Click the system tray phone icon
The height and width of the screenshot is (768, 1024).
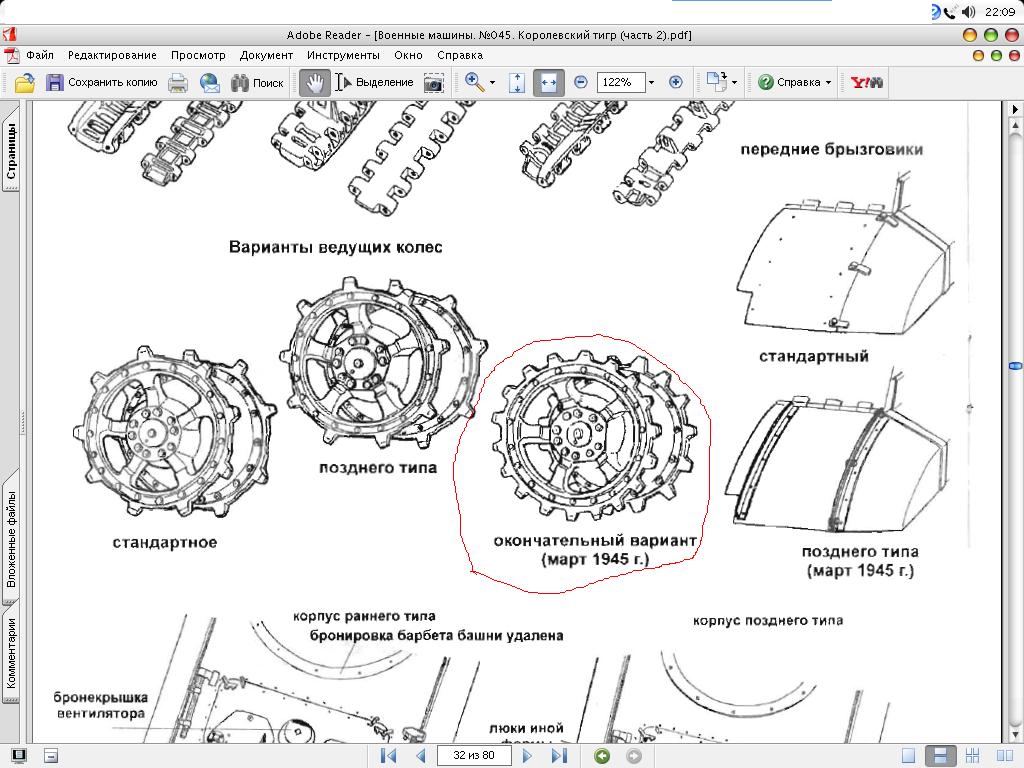[x=950, y=12]
